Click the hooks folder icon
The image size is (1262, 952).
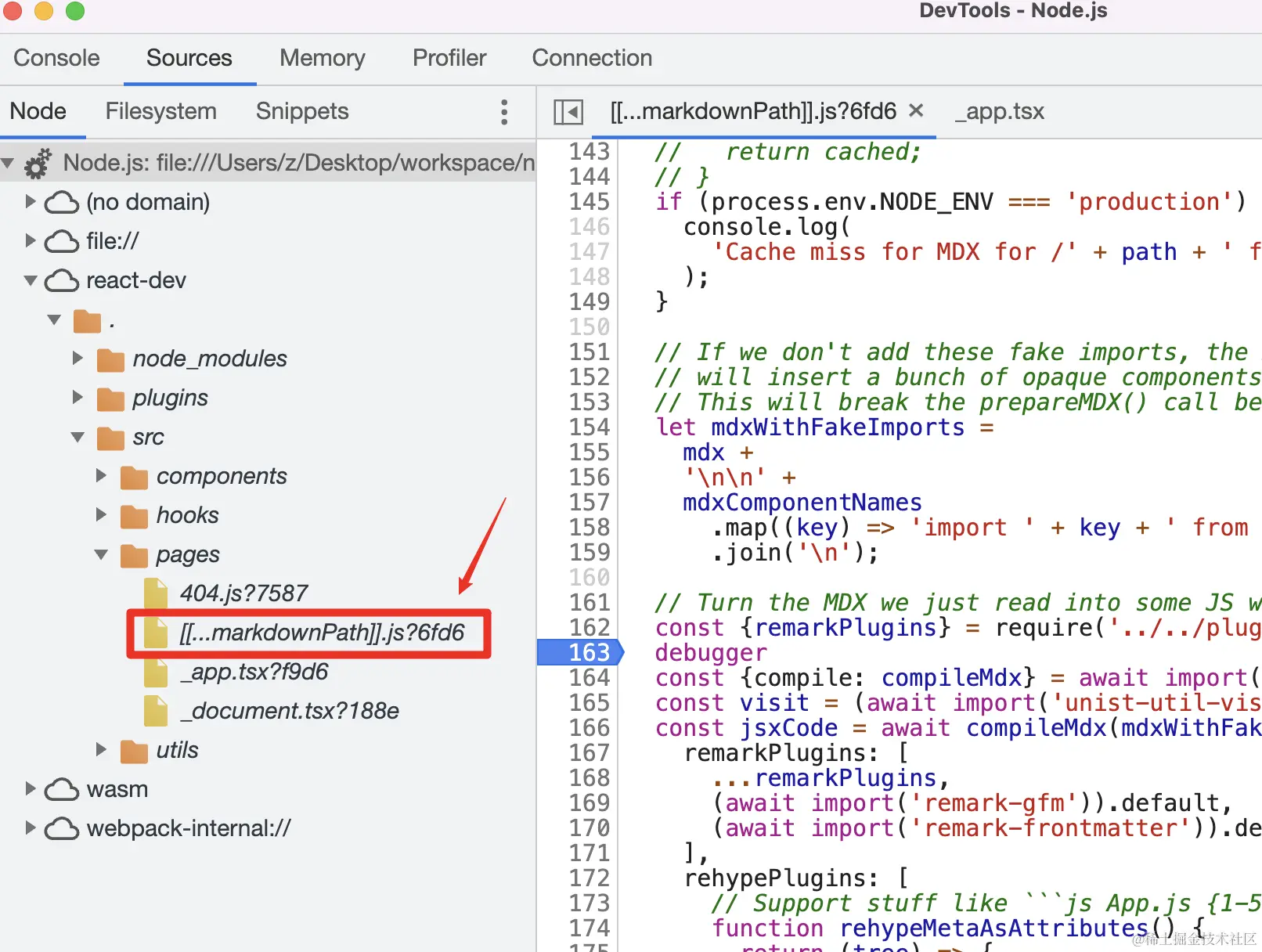(x=134, y=516)
